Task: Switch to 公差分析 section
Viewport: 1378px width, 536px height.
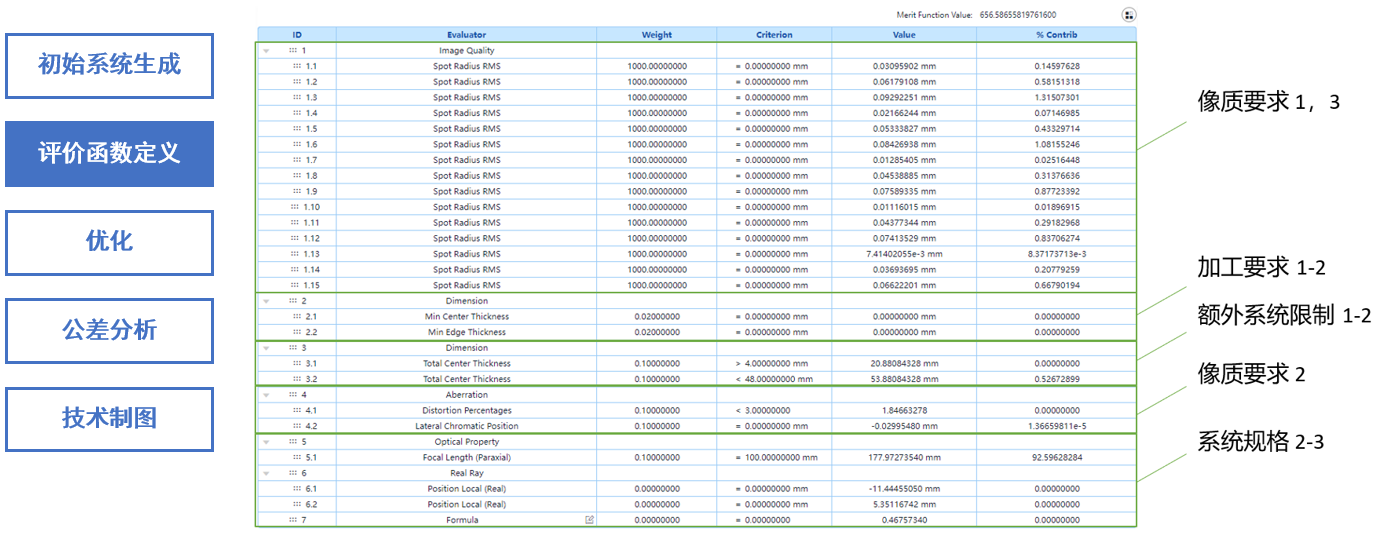Action: [x=109, y=330]
